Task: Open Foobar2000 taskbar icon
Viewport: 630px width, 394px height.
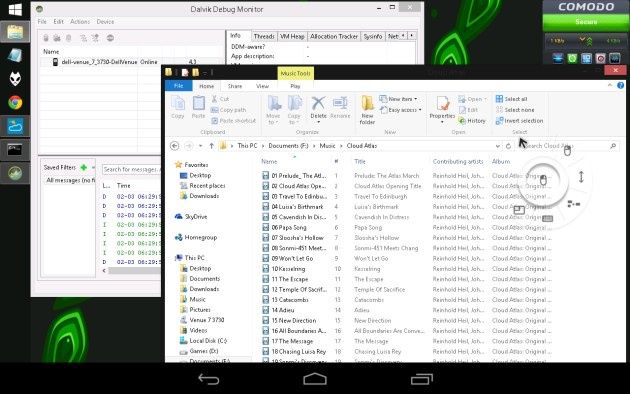Action: coord(15,79)
